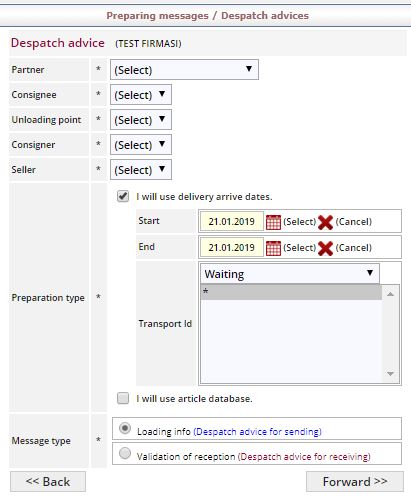This screenshot has width=411, height=500.
Task: Click (Select) link next to Start date
Action: pos(299,222)
